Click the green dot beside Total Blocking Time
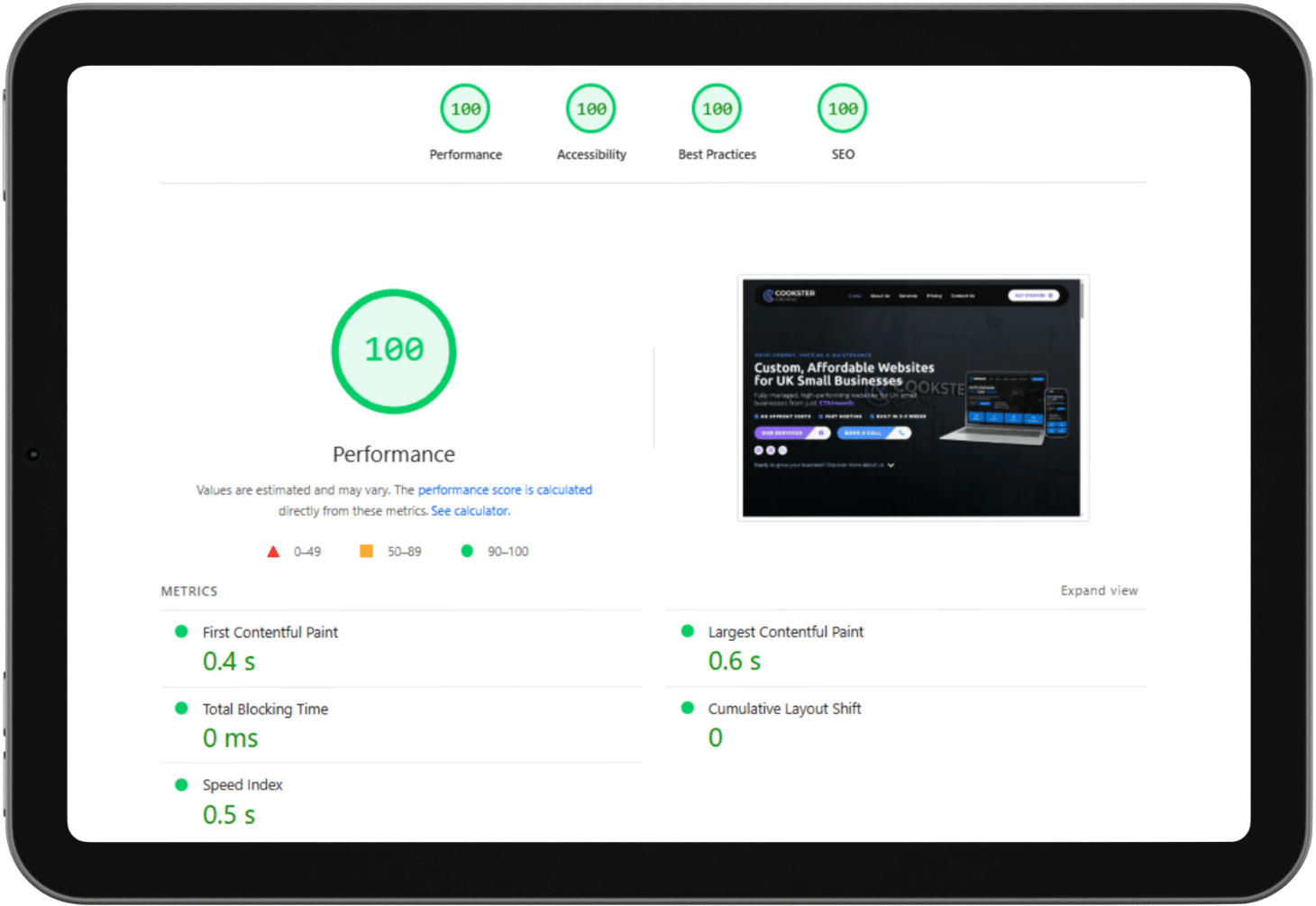Screen dimensions: 1316x906 (181, 709)
